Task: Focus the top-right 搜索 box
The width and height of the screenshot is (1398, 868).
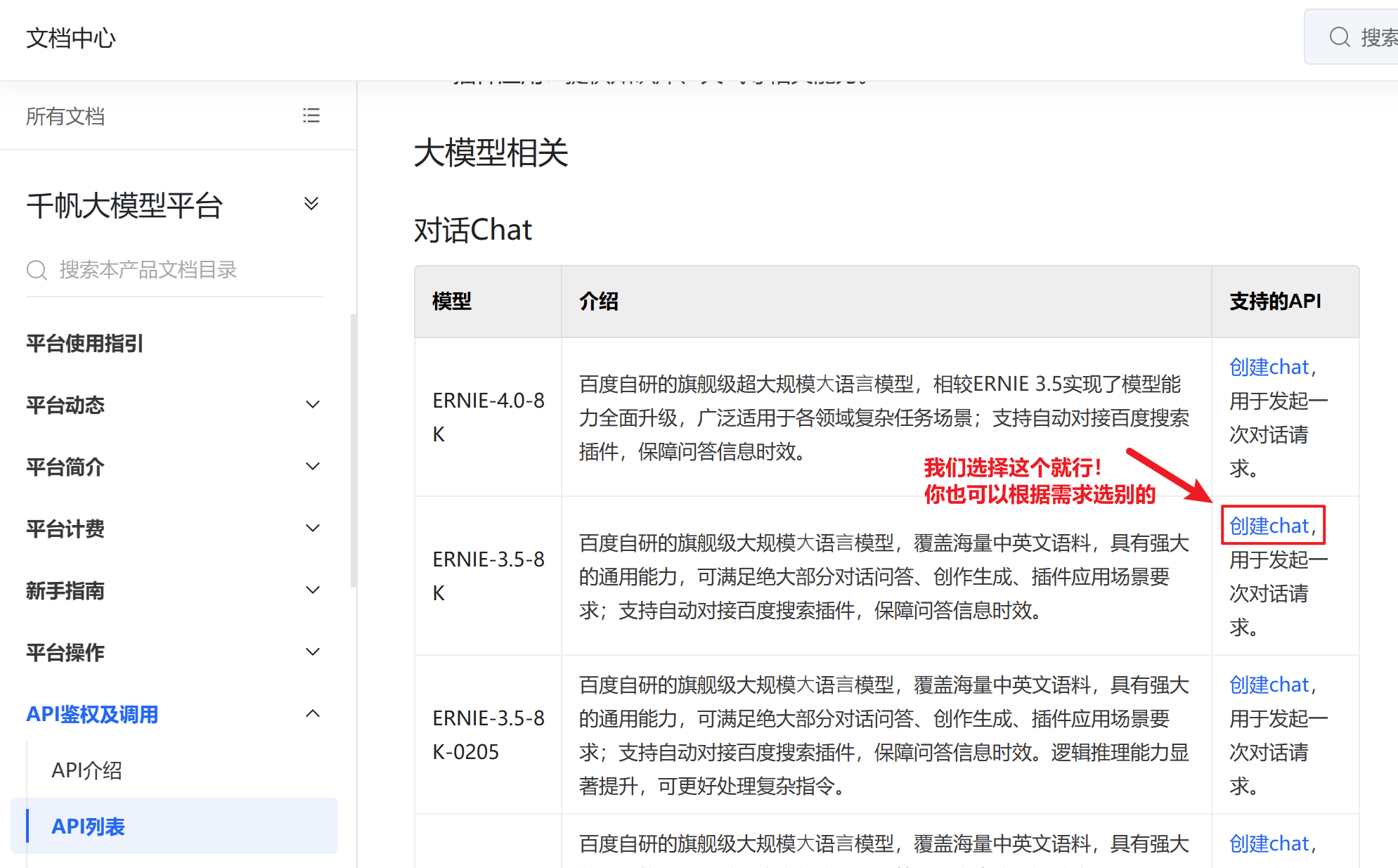Action: click(1352, 37)
